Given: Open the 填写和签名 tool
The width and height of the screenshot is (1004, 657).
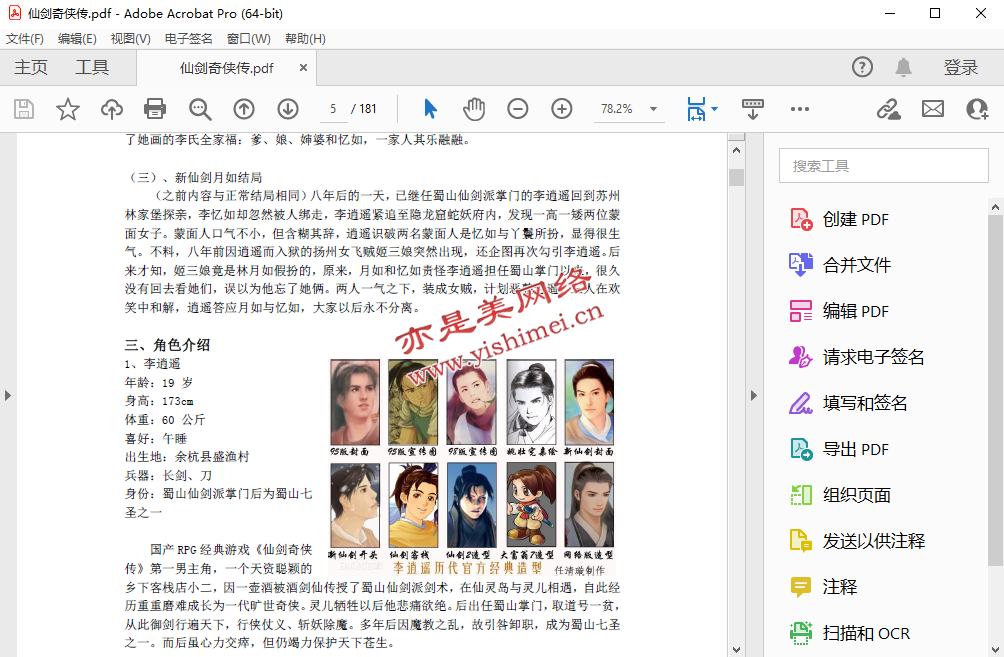Looking at the screenshot, I should tap(848, 403).
